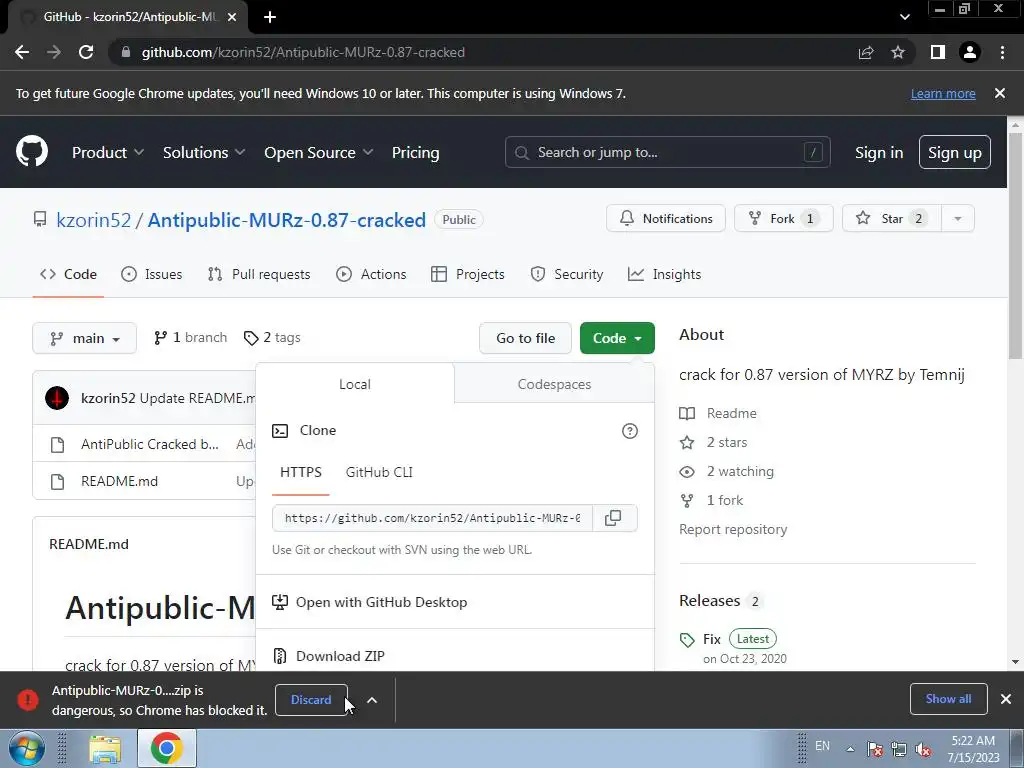Open Chrome three-dot menu
Viewport: 1024px width, 768px height.
click(1002, 52)
